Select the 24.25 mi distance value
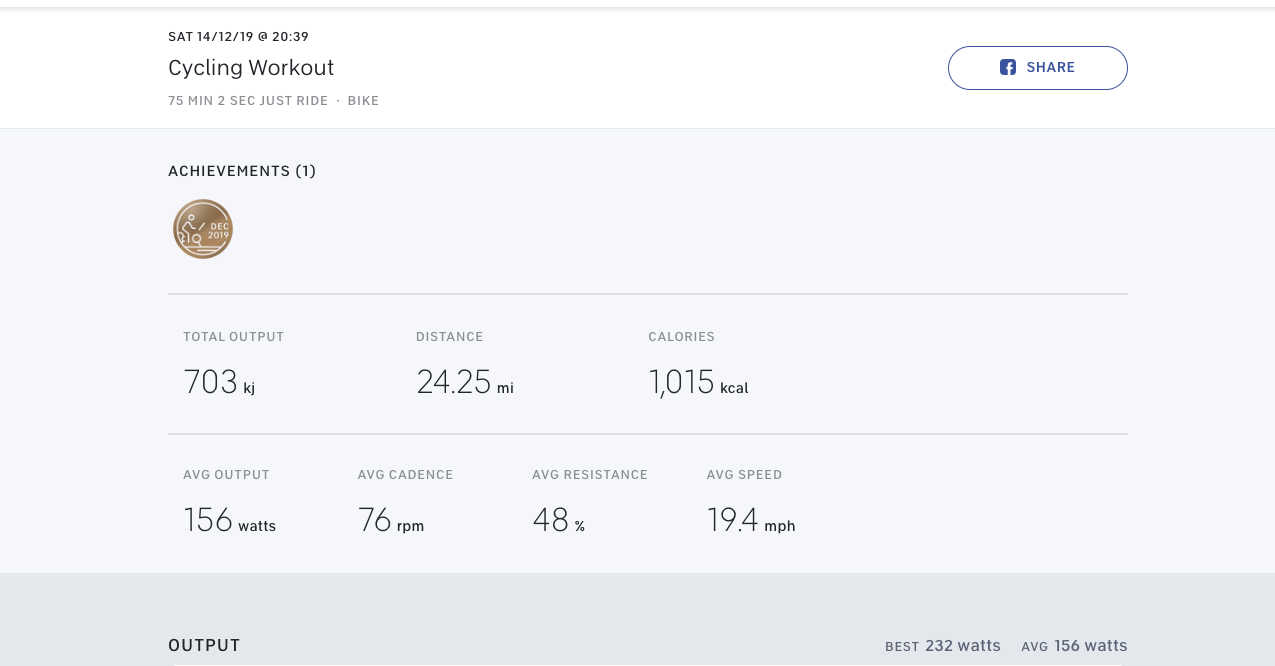This screenshot has height=666, width=1275. pos(465,383)
